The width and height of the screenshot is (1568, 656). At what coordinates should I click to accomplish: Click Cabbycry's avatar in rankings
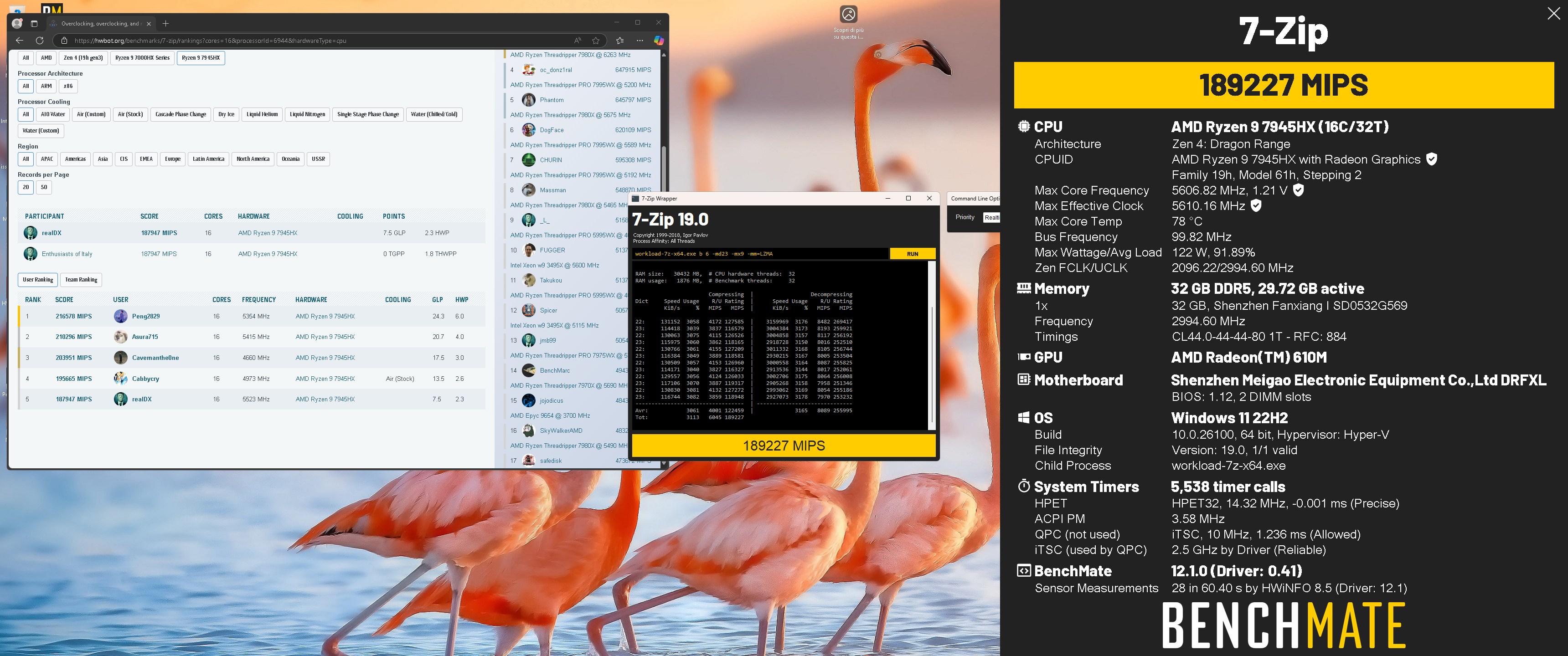(x=120, y=379)
